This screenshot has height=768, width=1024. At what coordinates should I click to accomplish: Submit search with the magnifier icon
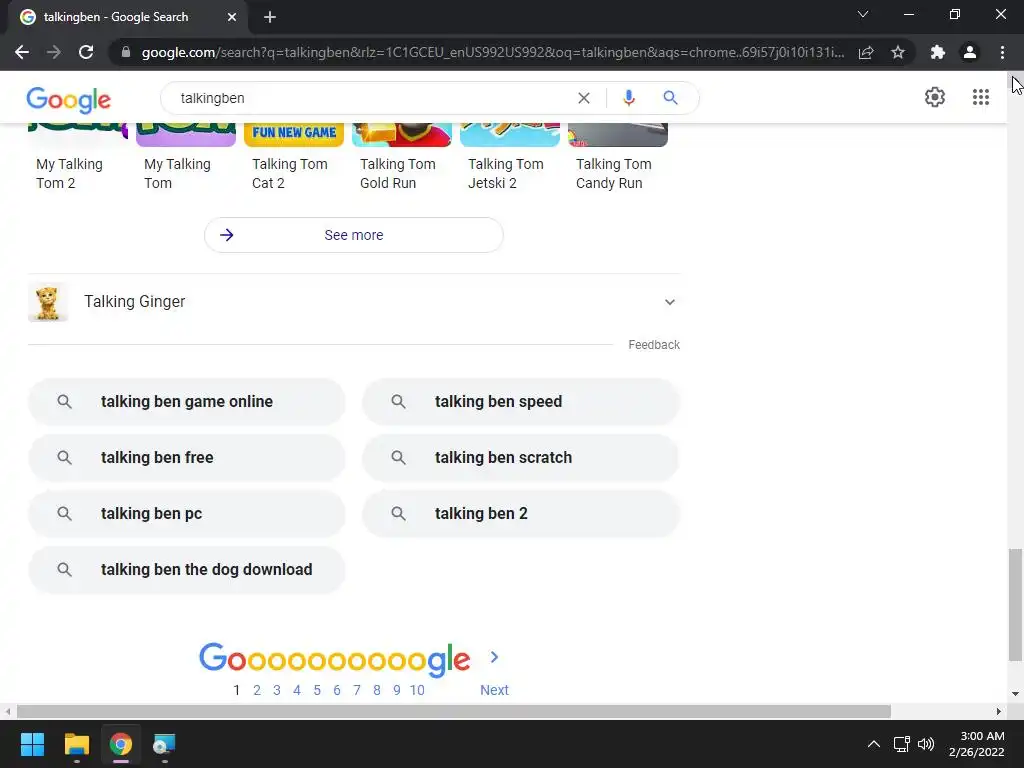[670, 98]
